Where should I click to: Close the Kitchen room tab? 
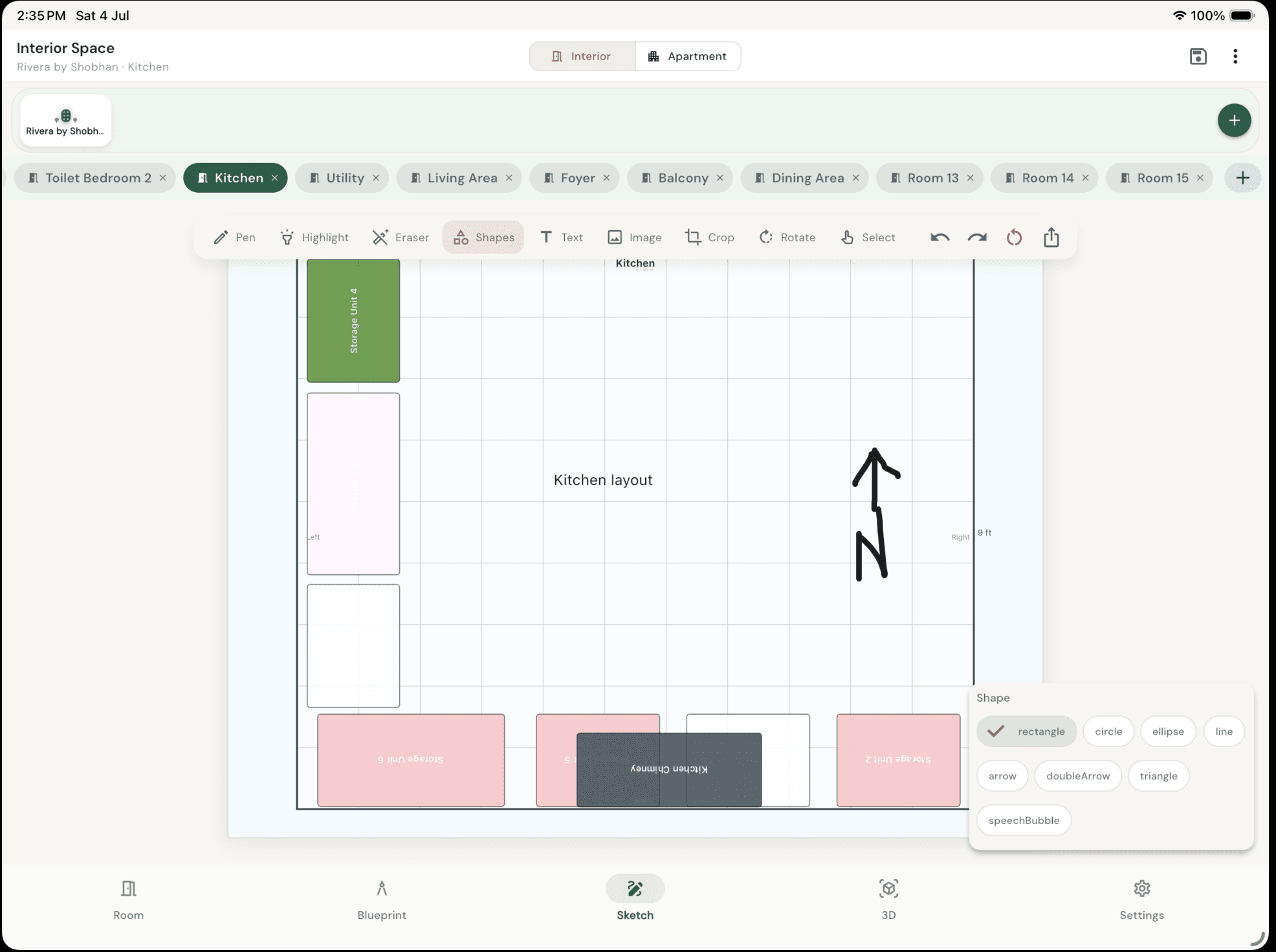(x=275, y=178)
